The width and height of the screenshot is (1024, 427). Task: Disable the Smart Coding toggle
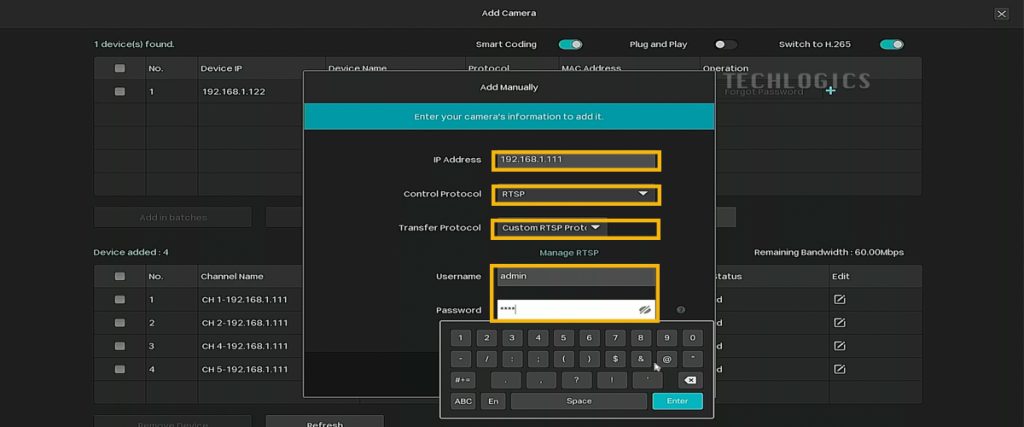click(570, 44)
